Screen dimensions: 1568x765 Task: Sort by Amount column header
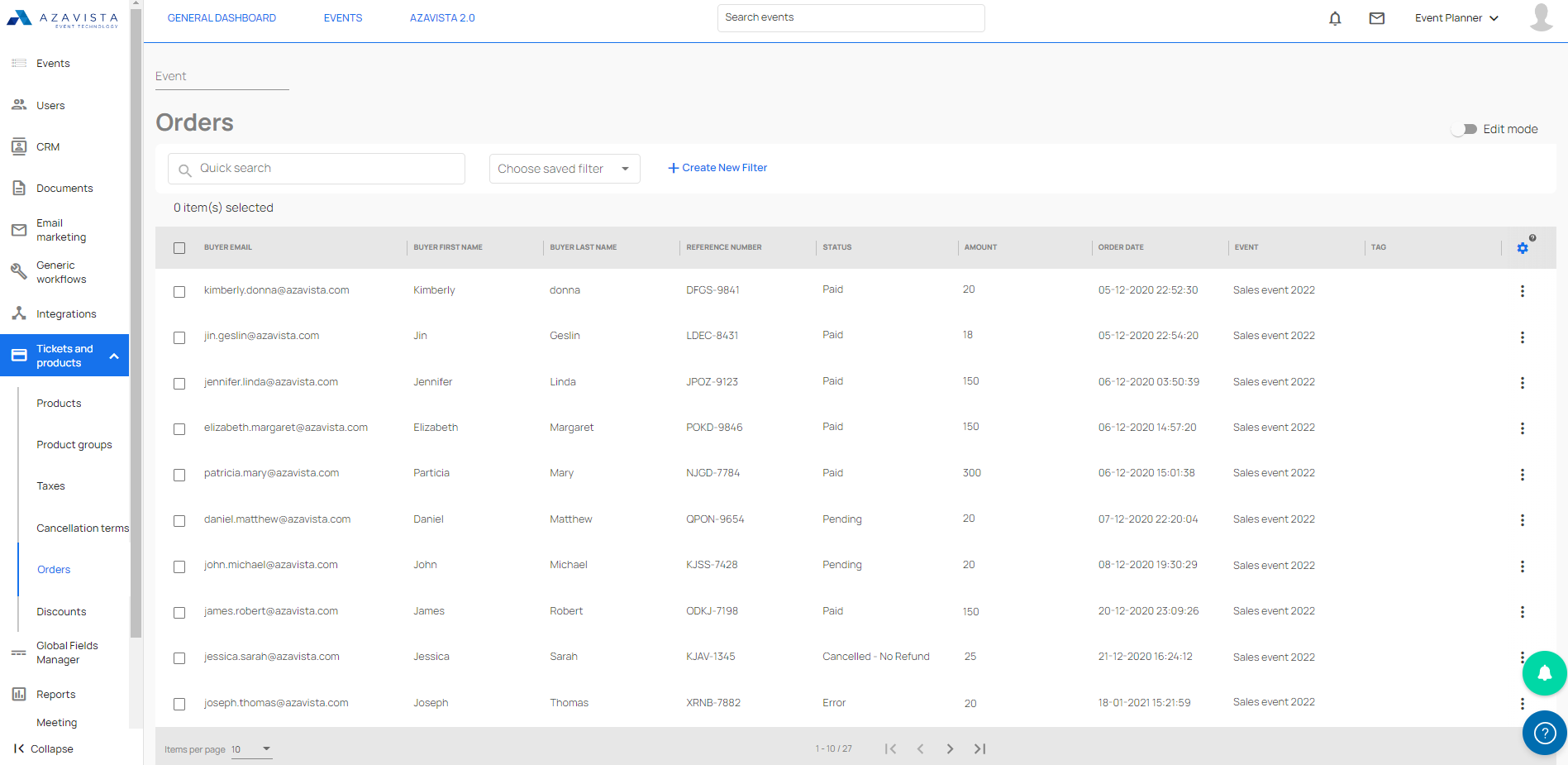[980, 247]
